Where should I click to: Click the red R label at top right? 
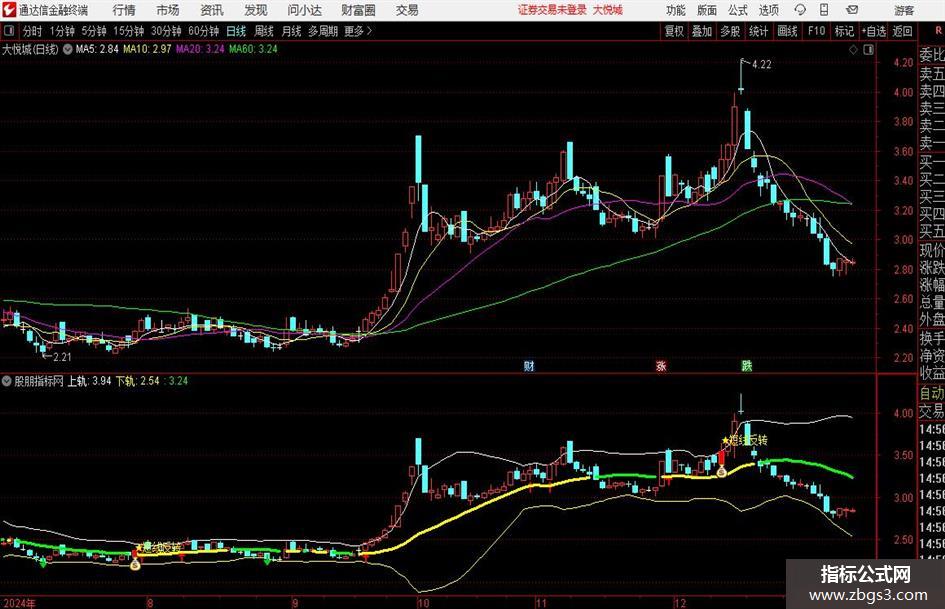point(938,31)
